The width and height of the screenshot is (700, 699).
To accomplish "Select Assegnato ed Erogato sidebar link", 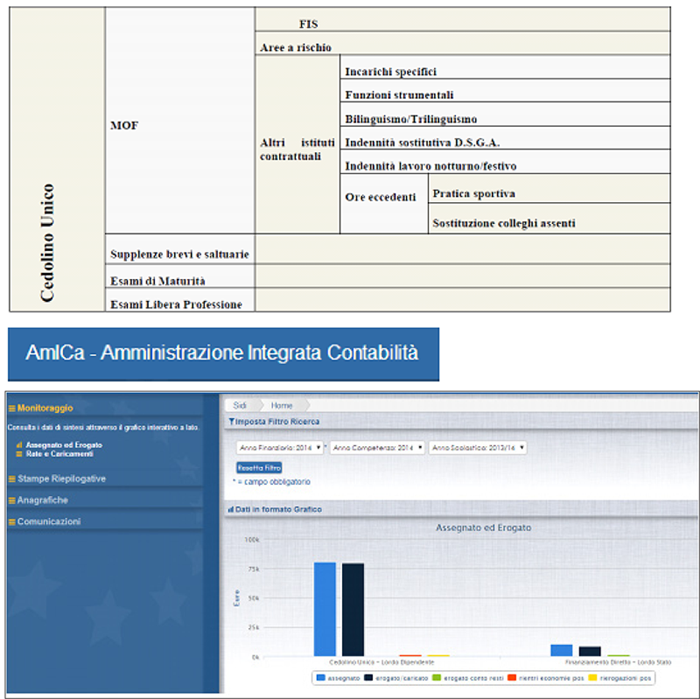I will [64, 445].
